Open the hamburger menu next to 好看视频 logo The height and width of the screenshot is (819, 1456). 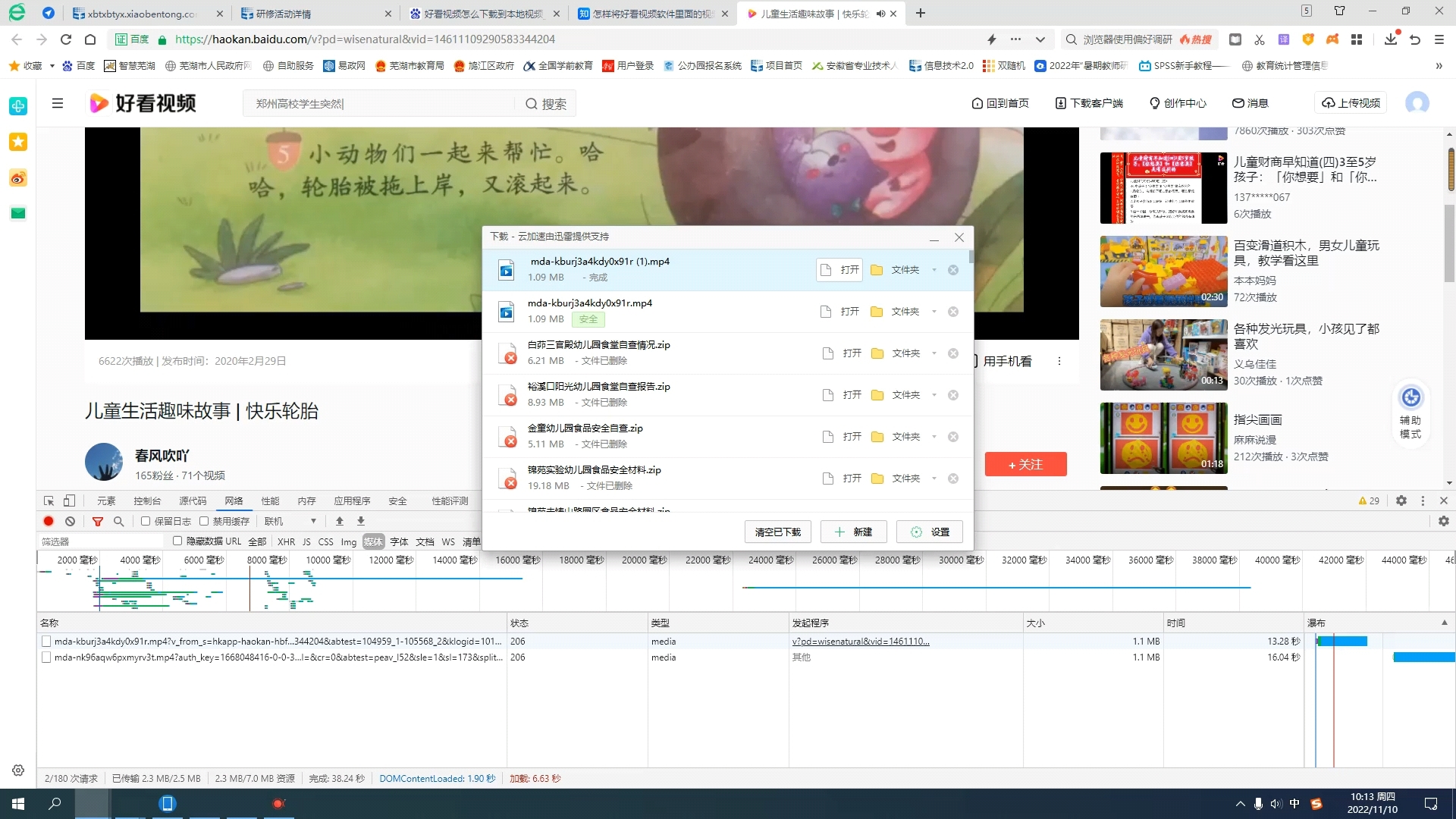(58, 103)
